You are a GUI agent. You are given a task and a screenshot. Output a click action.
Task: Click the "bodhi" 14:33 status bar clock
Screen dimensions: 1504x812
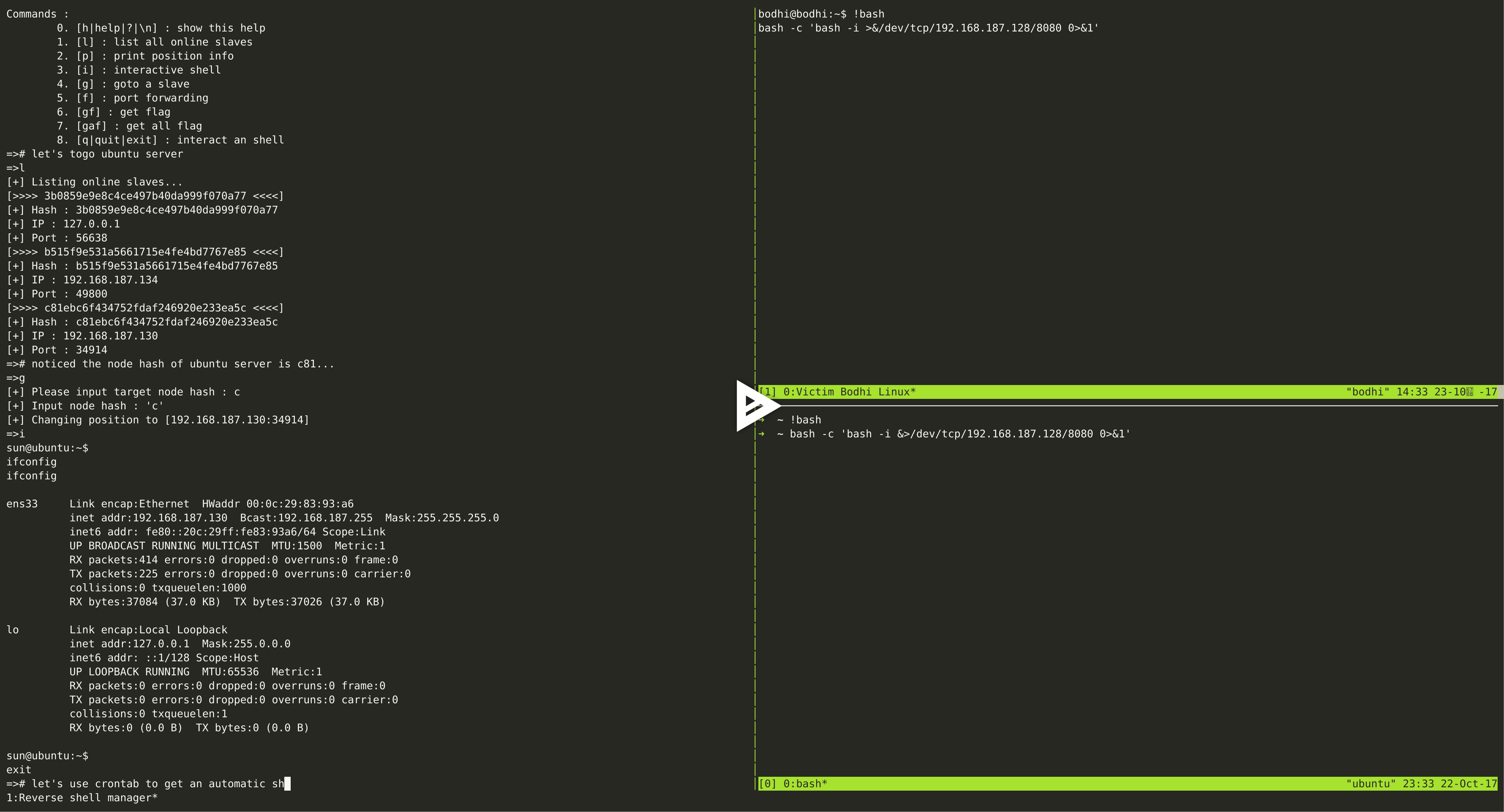point(1421,392)
